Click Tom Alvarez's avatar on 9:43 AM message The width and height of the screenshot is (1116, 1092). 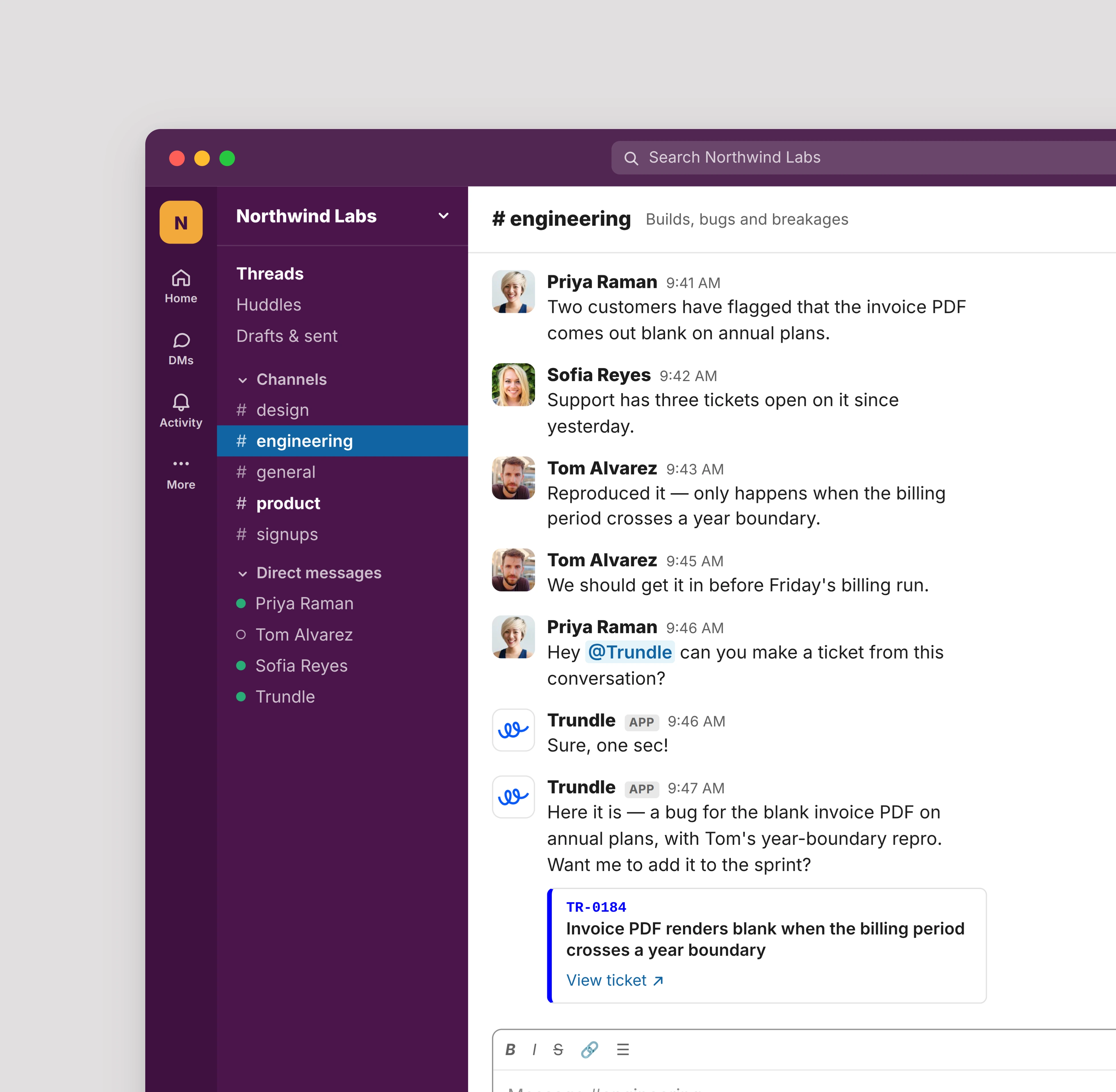(513, 478)
